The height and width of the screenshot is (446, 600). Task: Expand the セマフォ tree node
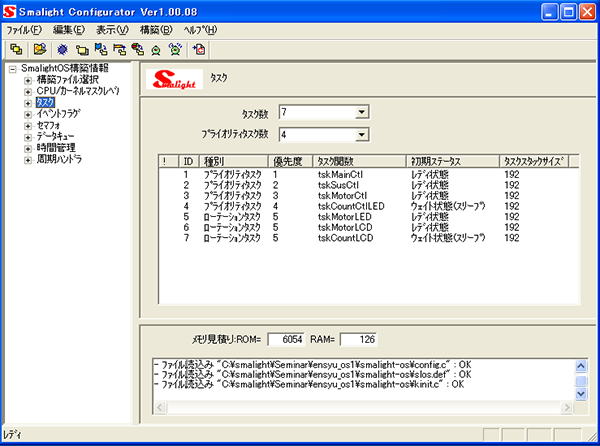(x=28, y=125)
